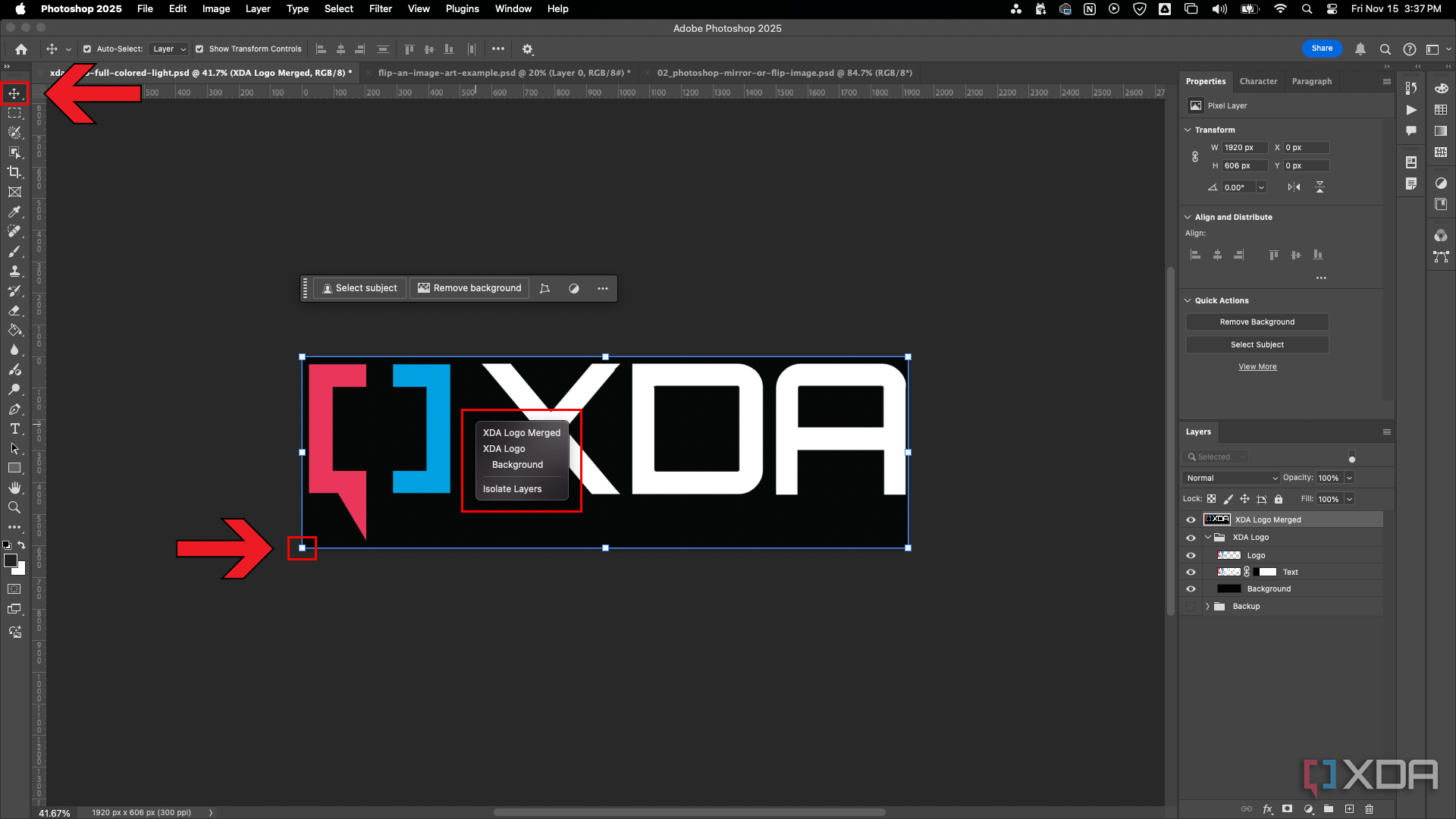Select the Object Selection tool
1456x819 pixels.
point(14,152)
